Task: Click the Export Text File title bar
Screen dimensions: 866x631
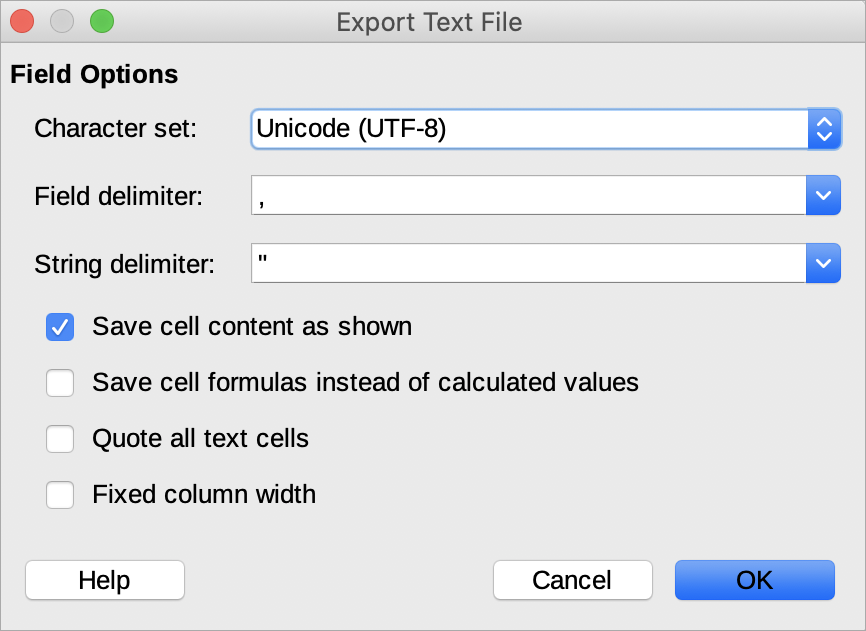Action: [430, 22]
